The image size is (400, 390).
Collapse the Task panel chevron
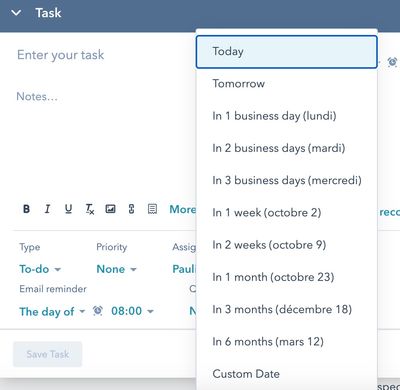(16, 13)
